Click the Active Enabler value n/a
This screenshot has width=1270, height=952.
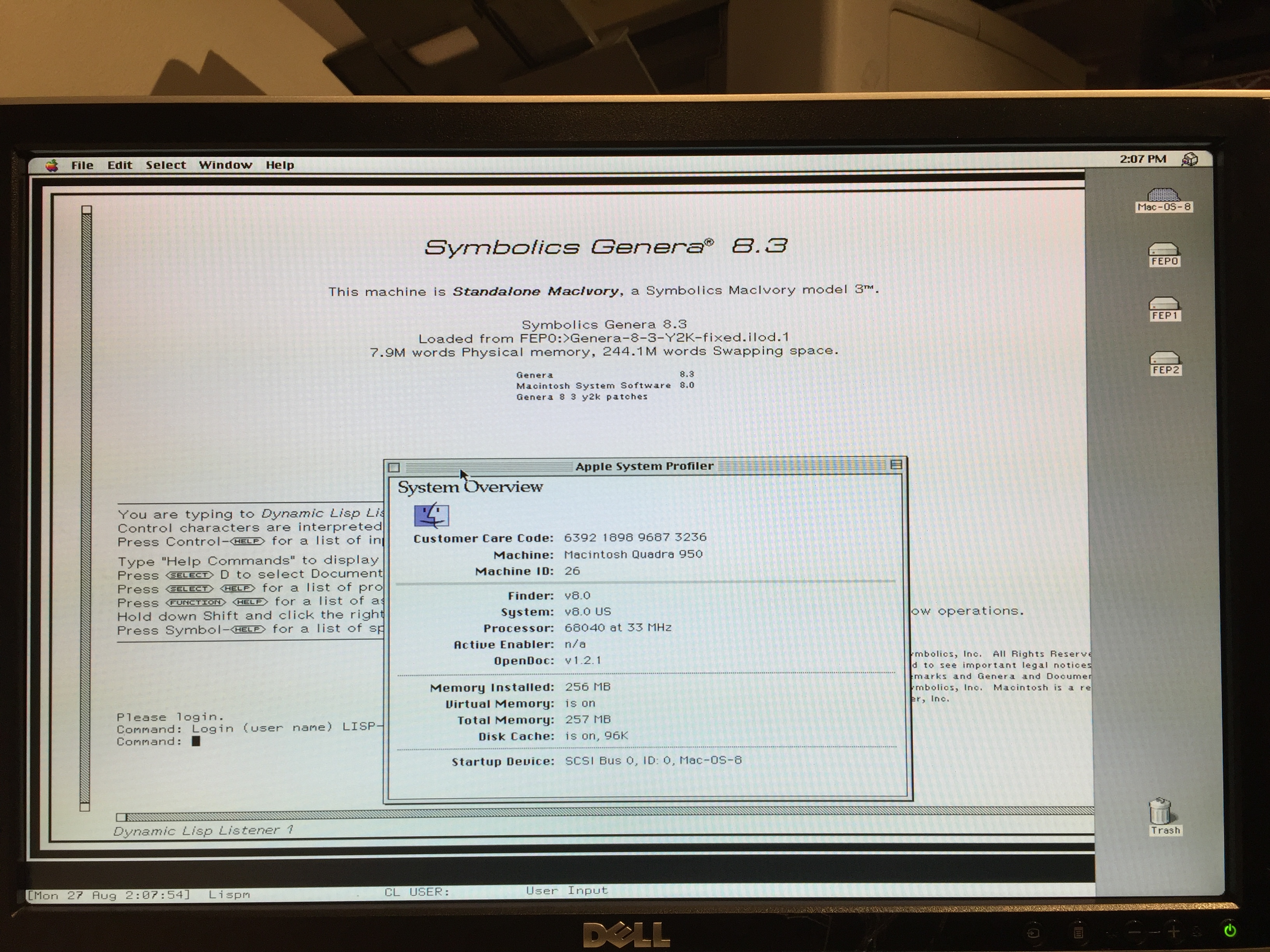pyautogui.click(x=575, y=644)
